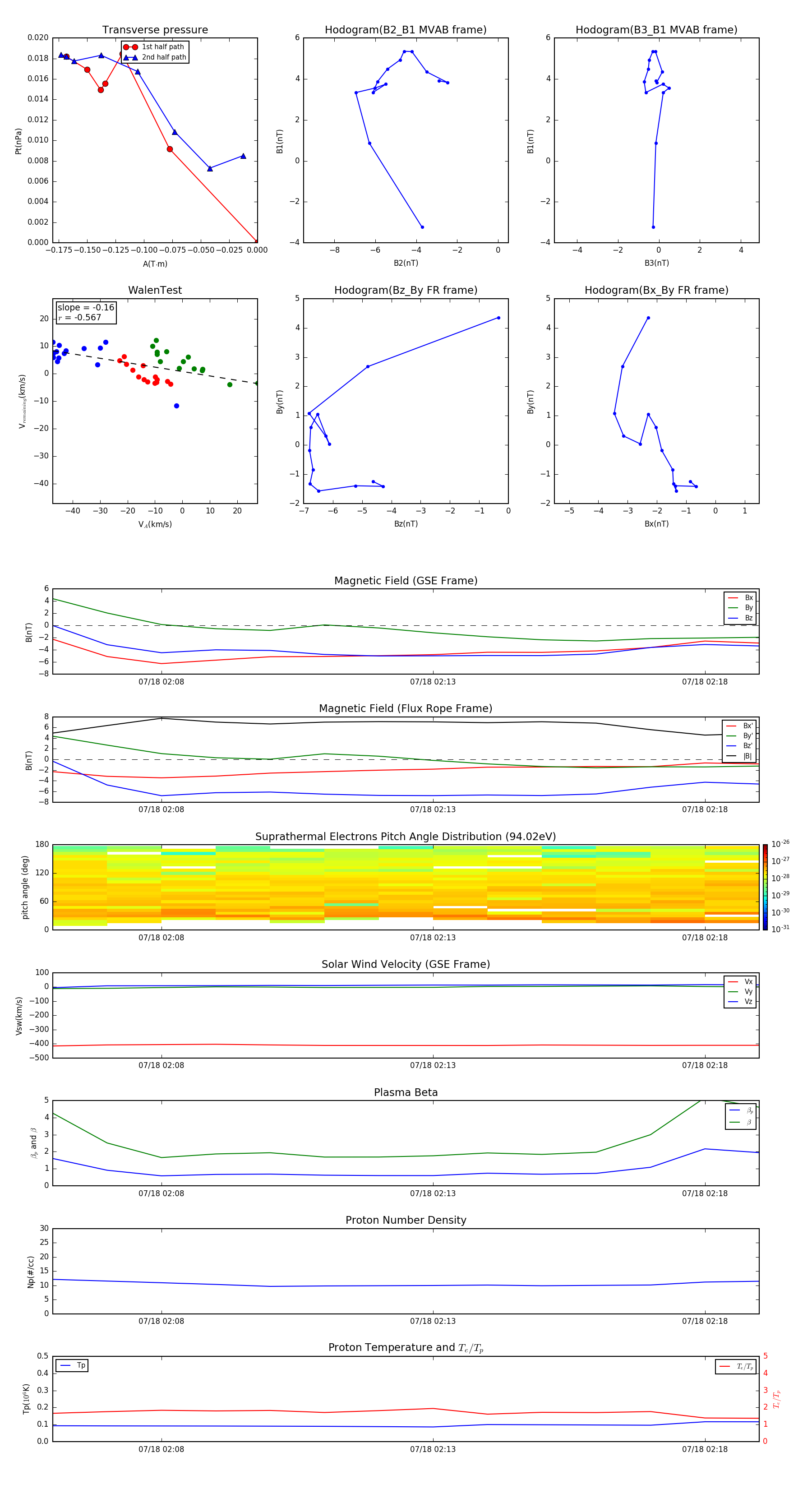Click the pitch angle heatmap
This screenshot has width=812, height=1489.
click(406, 887)
